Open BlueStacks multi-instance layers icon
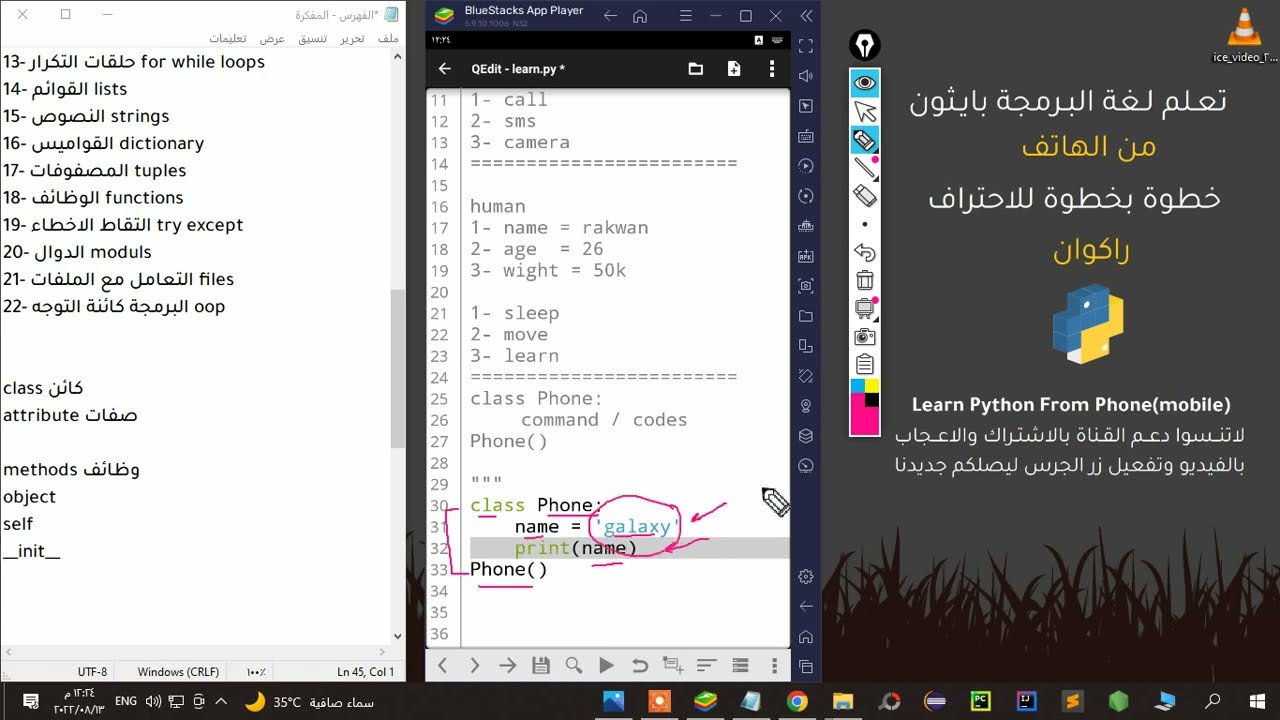Screen dimensions: 1280x720 click(x=806, y=436)
